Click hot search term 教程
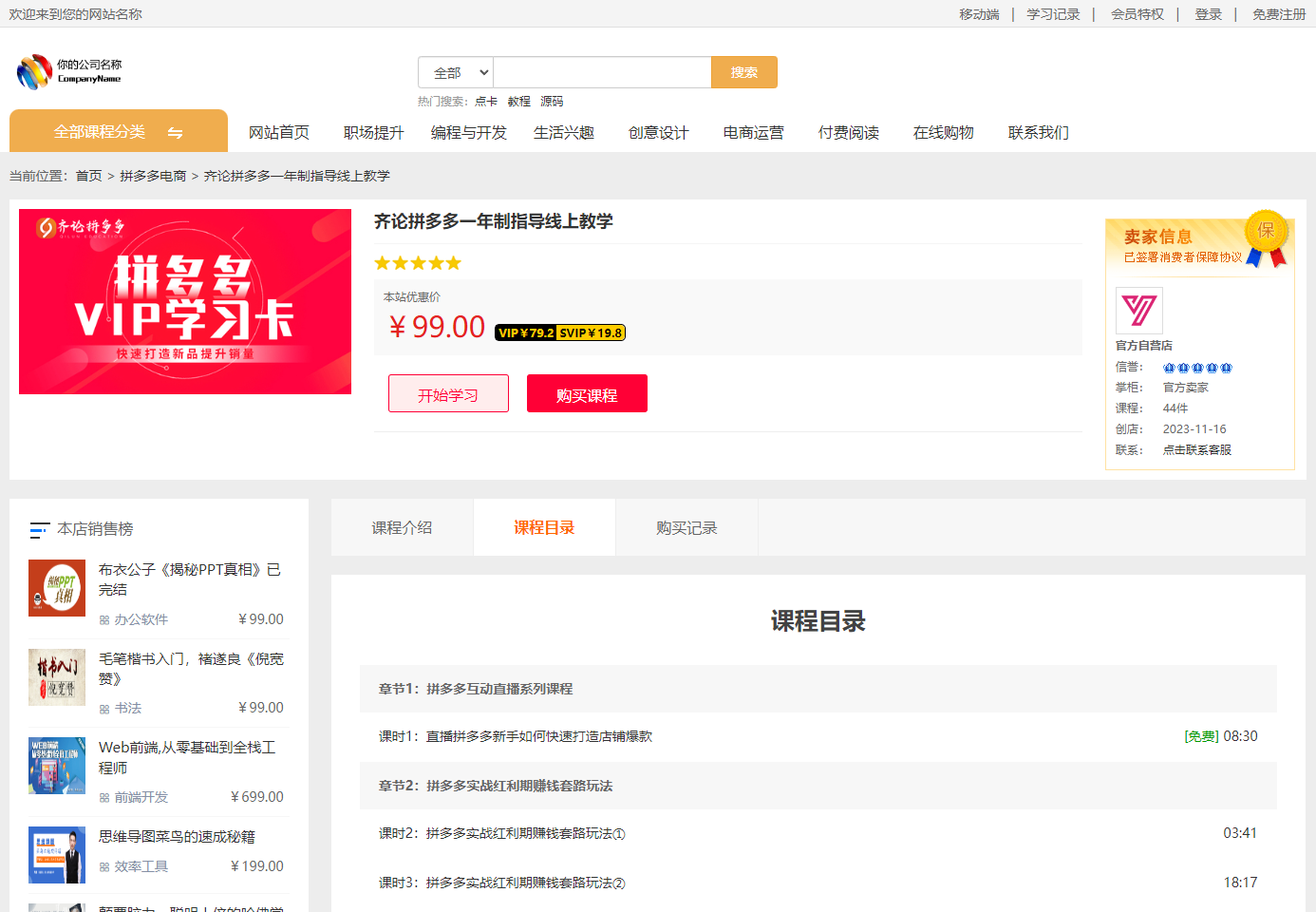Image resolution: width=1316 pixels, height=912 pixels. tap(519, 102)
